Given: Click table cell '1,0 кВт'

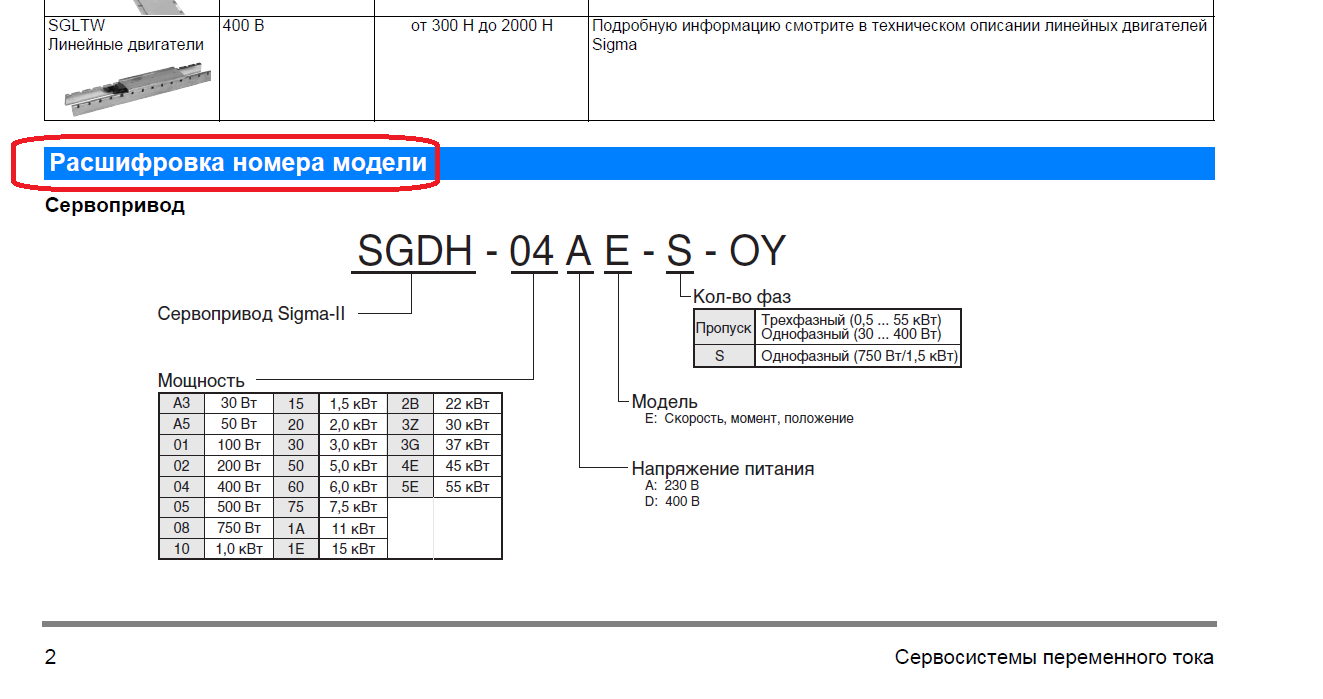Looking at the screenshot, I should [x=240, y=549].
